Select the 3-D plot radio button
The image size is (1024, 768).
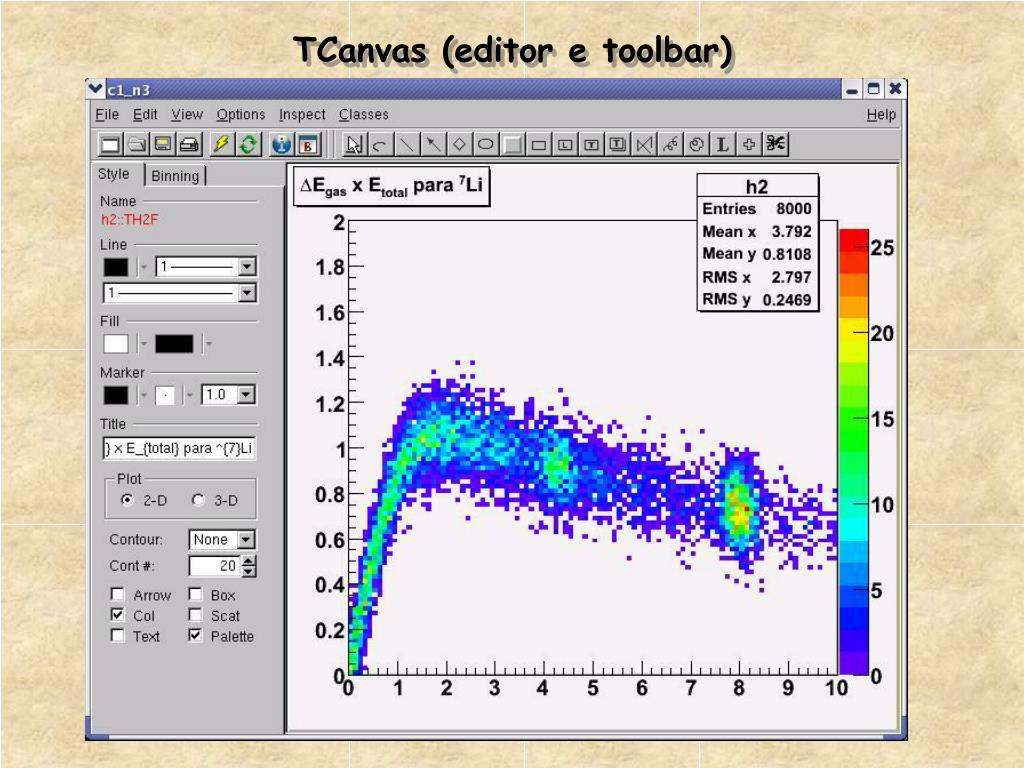coord(198,500)
